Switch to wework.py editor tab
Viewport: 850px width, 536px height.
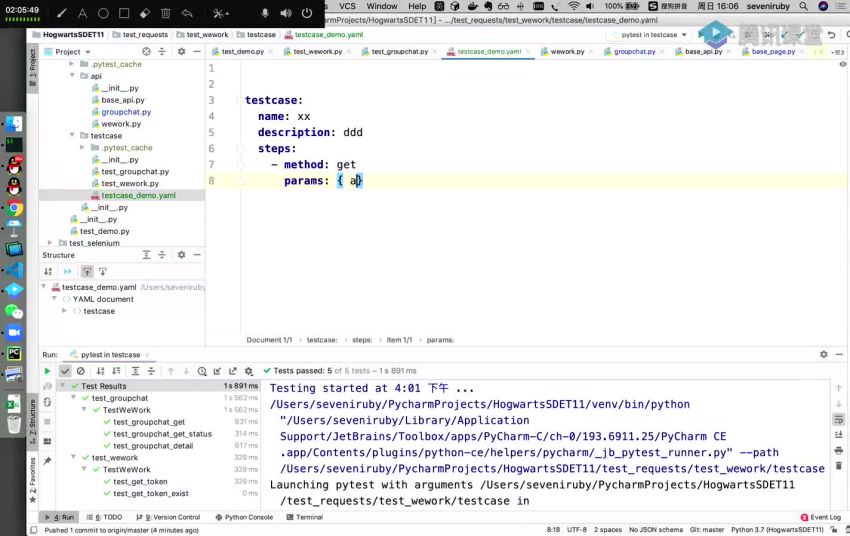pos(567,51)
